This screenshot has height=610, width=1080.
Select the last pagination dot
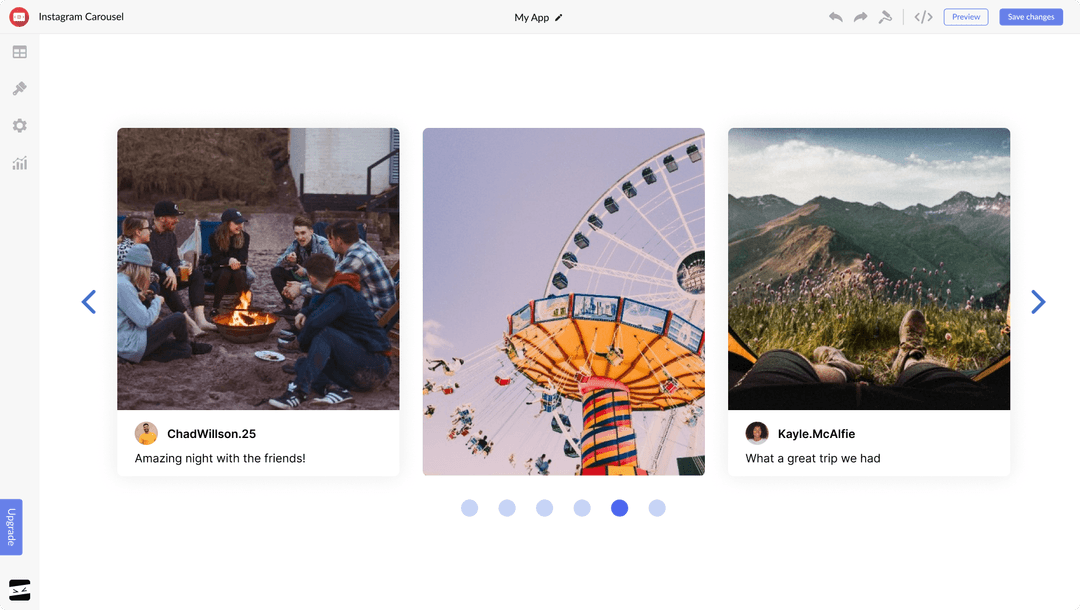tap(657, 508)
